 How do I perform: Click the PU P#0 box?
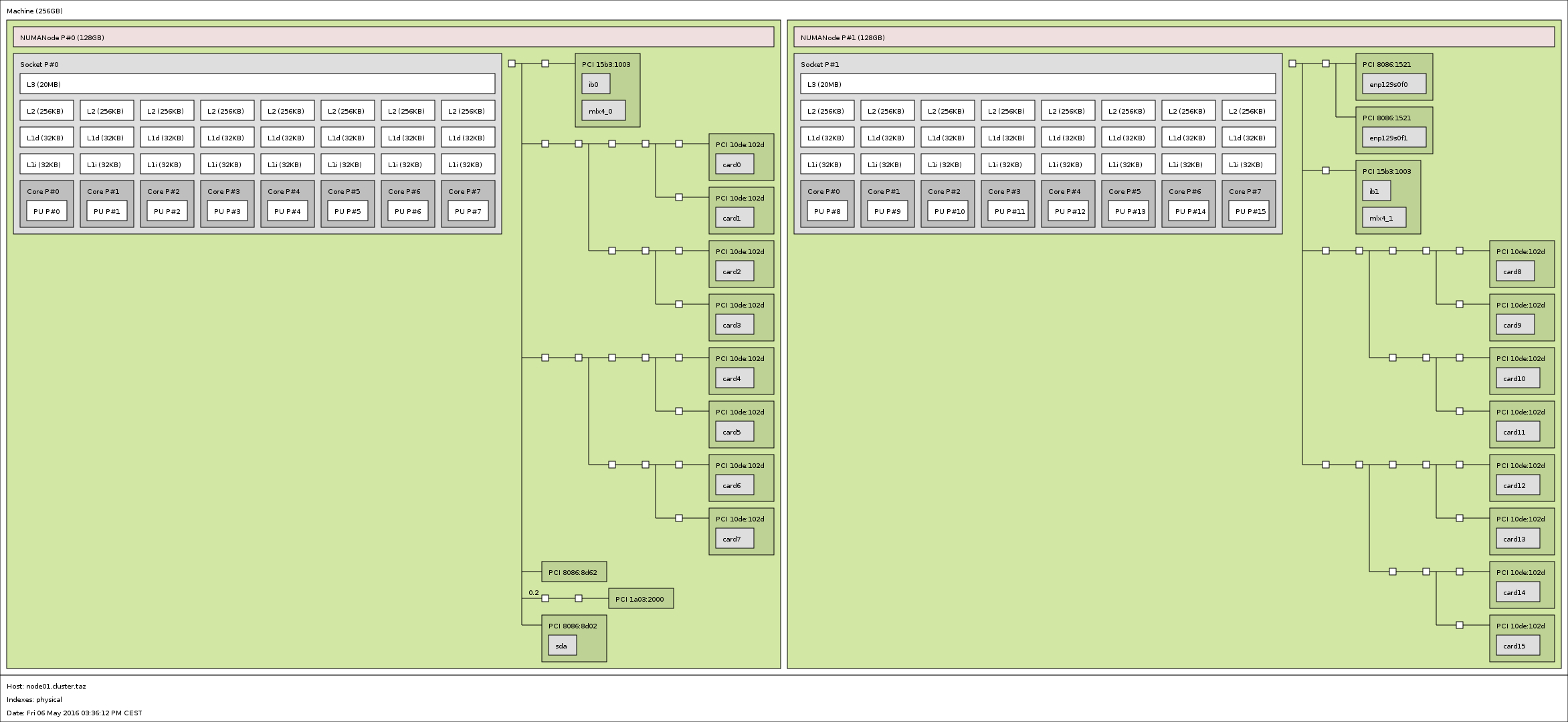tap(47, 211)
